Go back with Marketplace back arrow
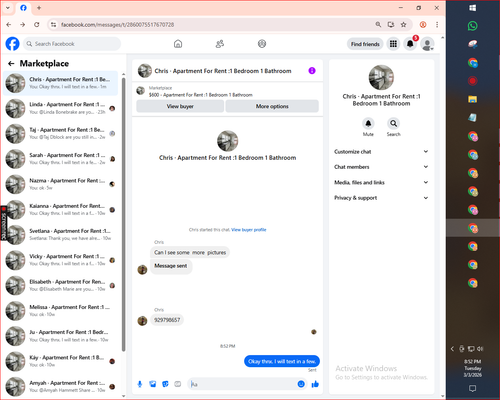This screenshot has width=500, height=400. [11, 63]
